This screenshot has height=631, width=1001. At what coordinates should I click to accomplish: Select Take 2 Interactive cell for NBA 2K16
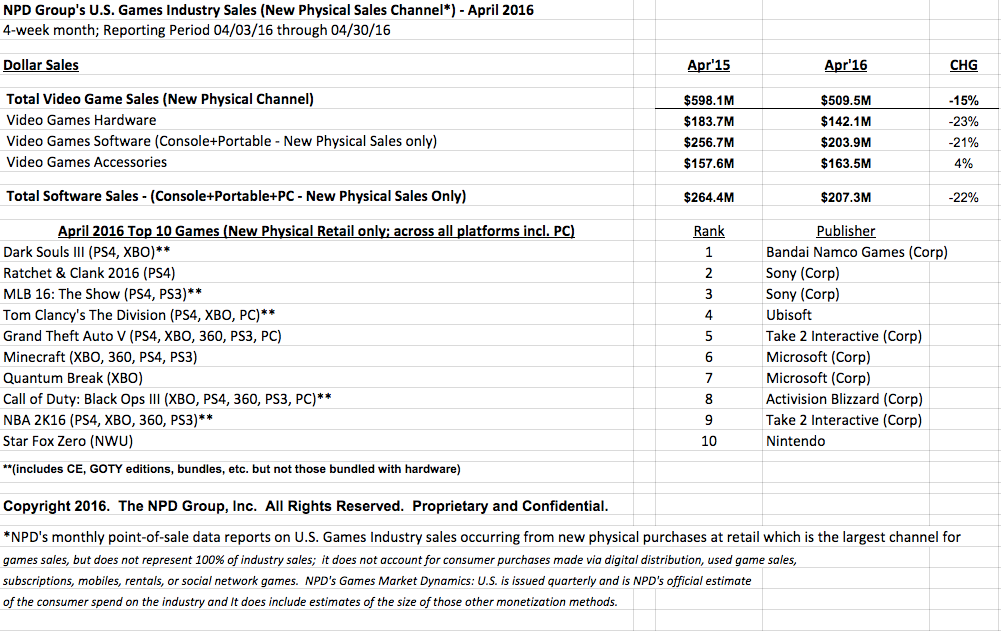point(844,420)
